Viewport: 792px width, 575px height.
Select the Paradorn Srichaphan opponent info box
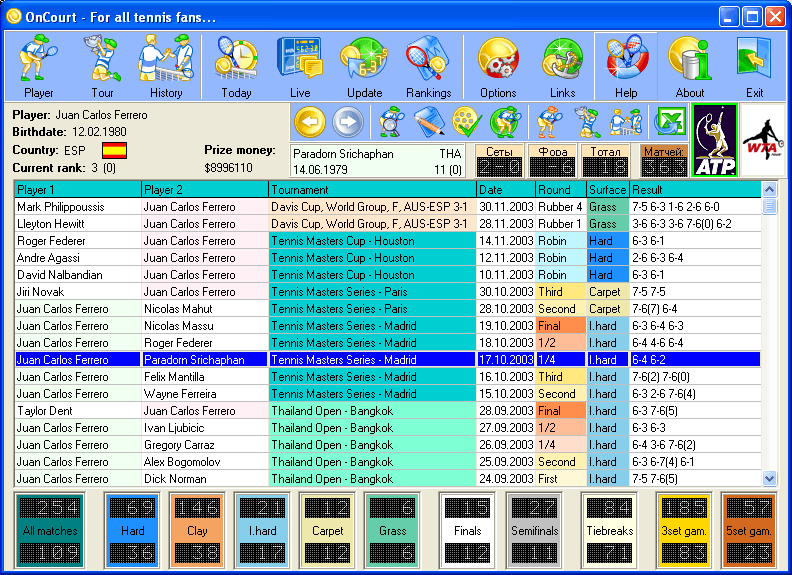pyautogui.click(x=377, y=161)
